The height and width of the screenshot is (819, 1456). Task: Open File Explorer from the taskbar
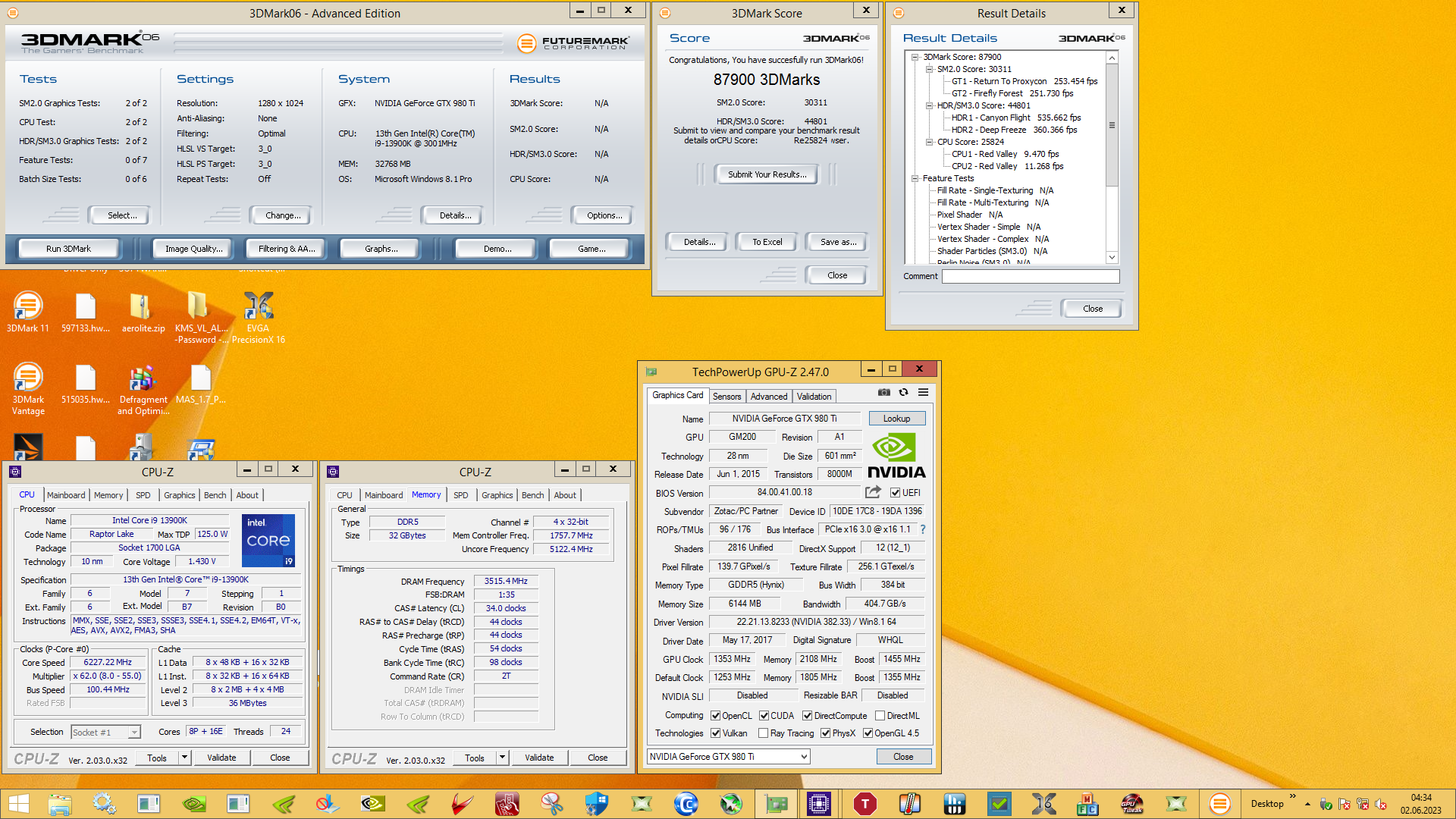coord(59,804)
